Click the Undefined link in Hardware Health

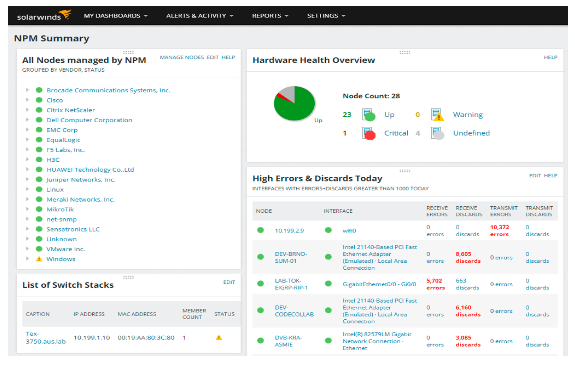coord(471,133)
